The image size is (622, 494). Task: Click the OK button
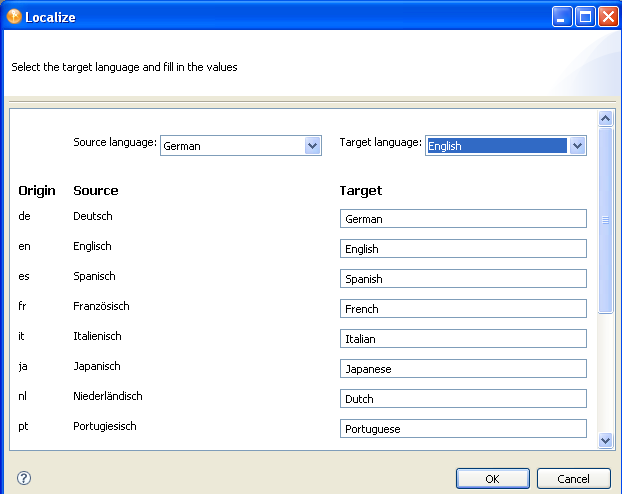492,478
